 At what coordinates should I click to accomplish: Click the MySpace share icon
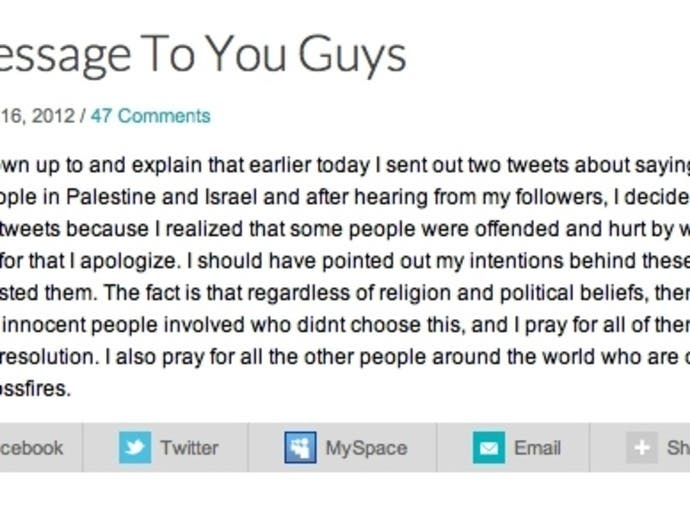coord(300,448)
